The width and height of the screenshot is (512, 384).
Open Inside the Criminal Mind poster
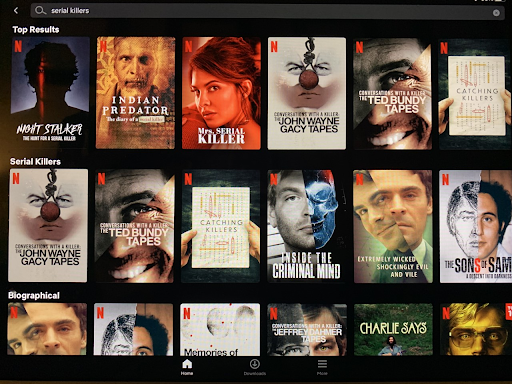pos(307,226)
